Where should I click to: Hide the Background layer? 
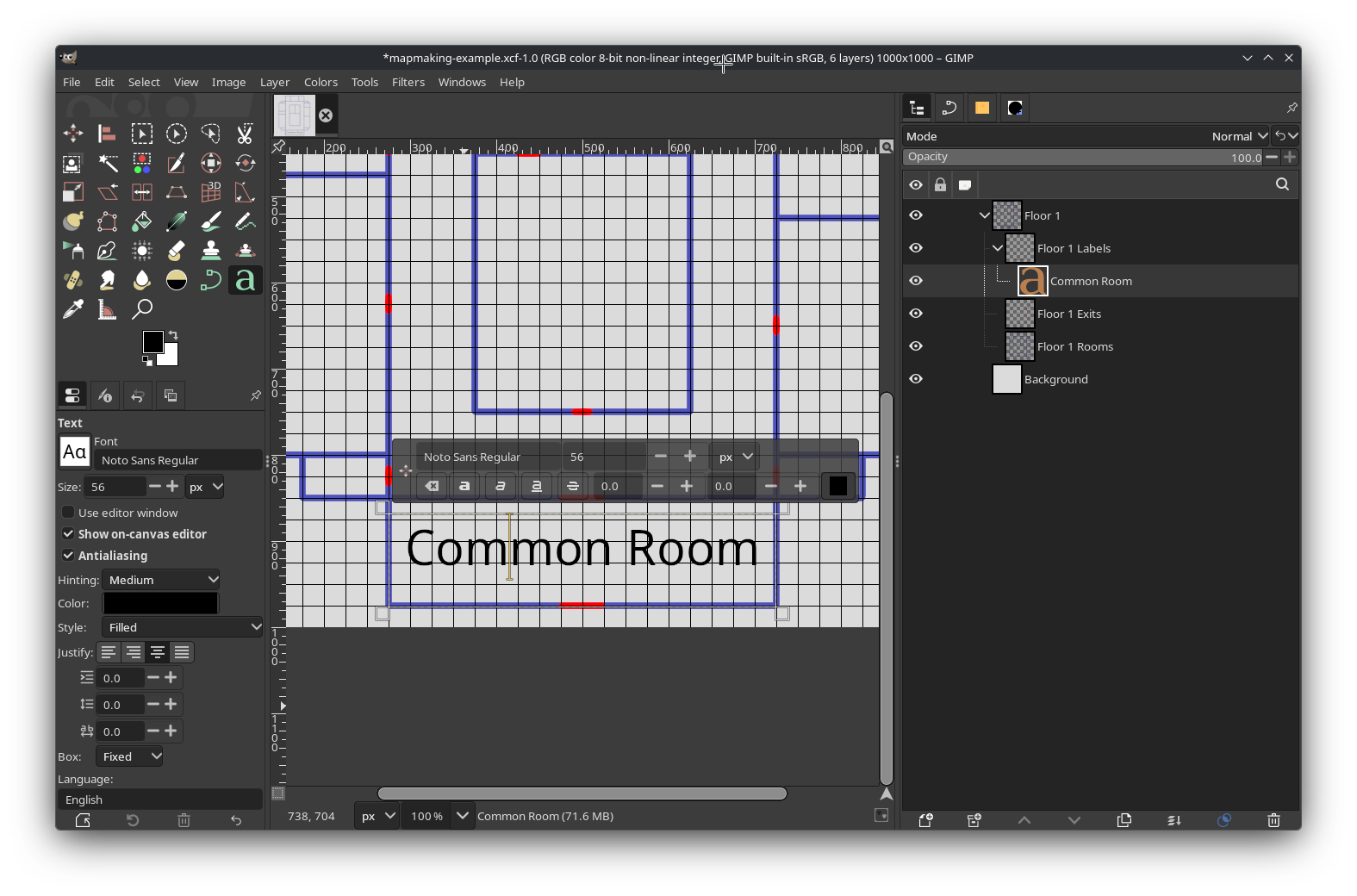click(916, 379)
